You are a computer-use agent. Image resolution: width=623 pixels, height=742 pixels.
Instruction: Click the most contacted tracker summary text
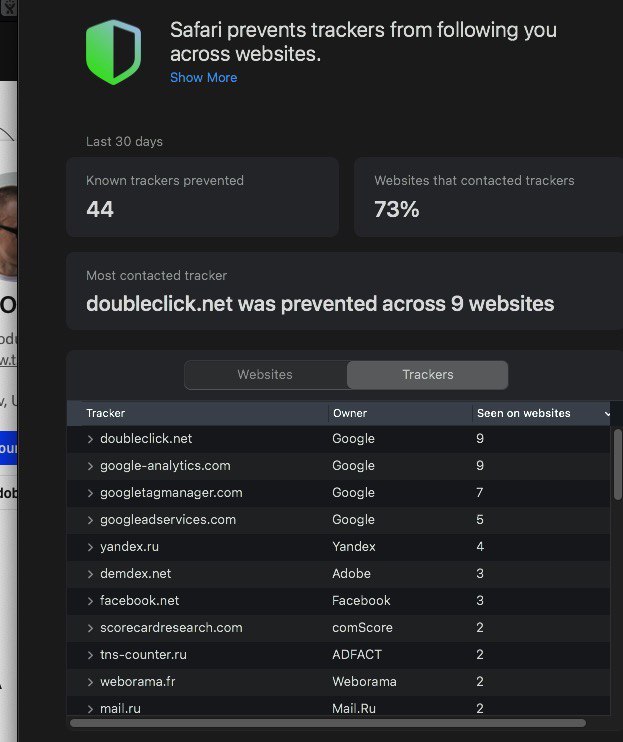(x=320, y=304)
